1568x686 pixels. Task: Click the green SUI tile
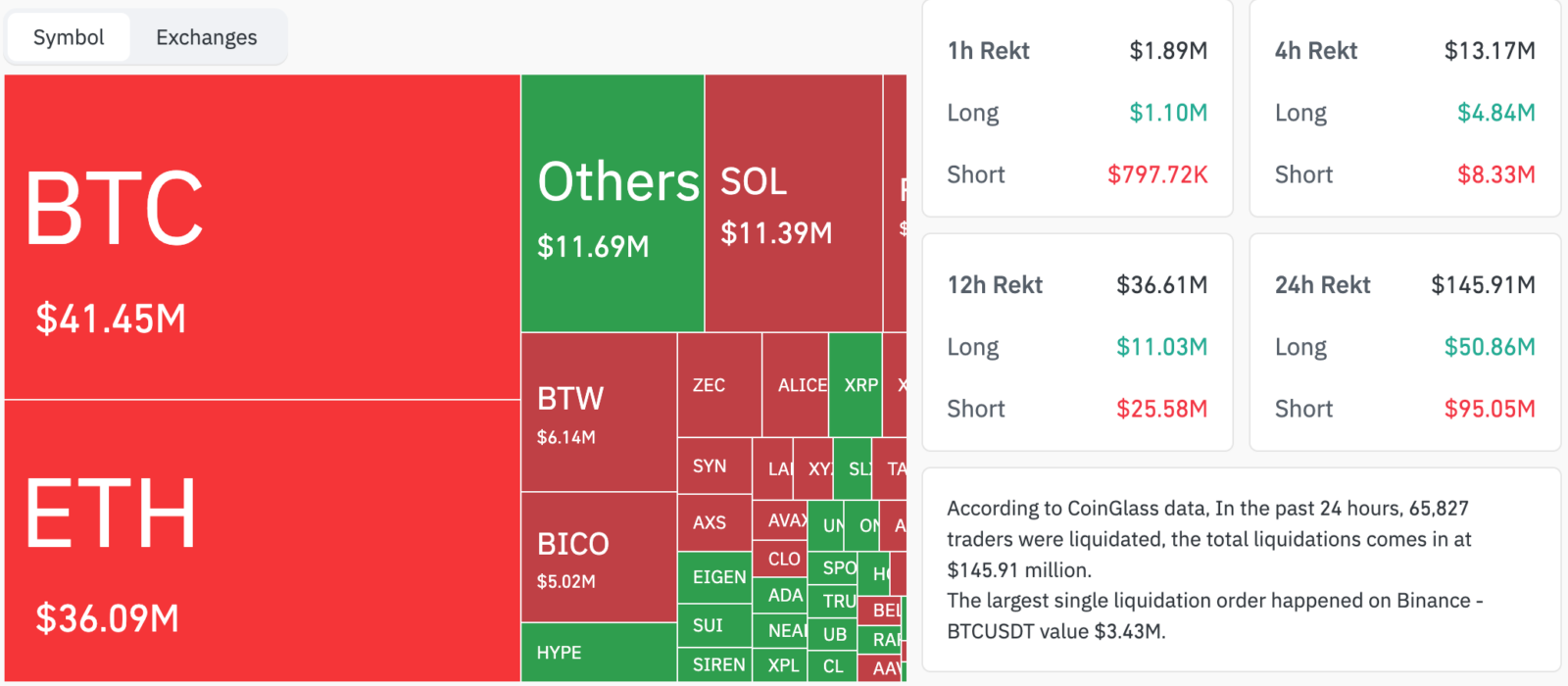click(x=714, y=625)
